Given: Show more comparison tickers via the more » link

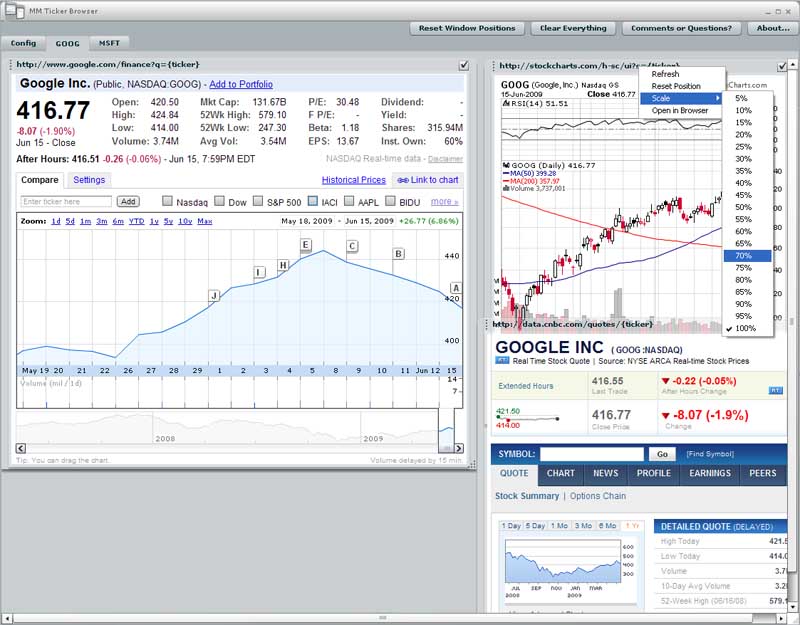Looking at the screenshot, I should pyautogui.click(x=444, y=202).
